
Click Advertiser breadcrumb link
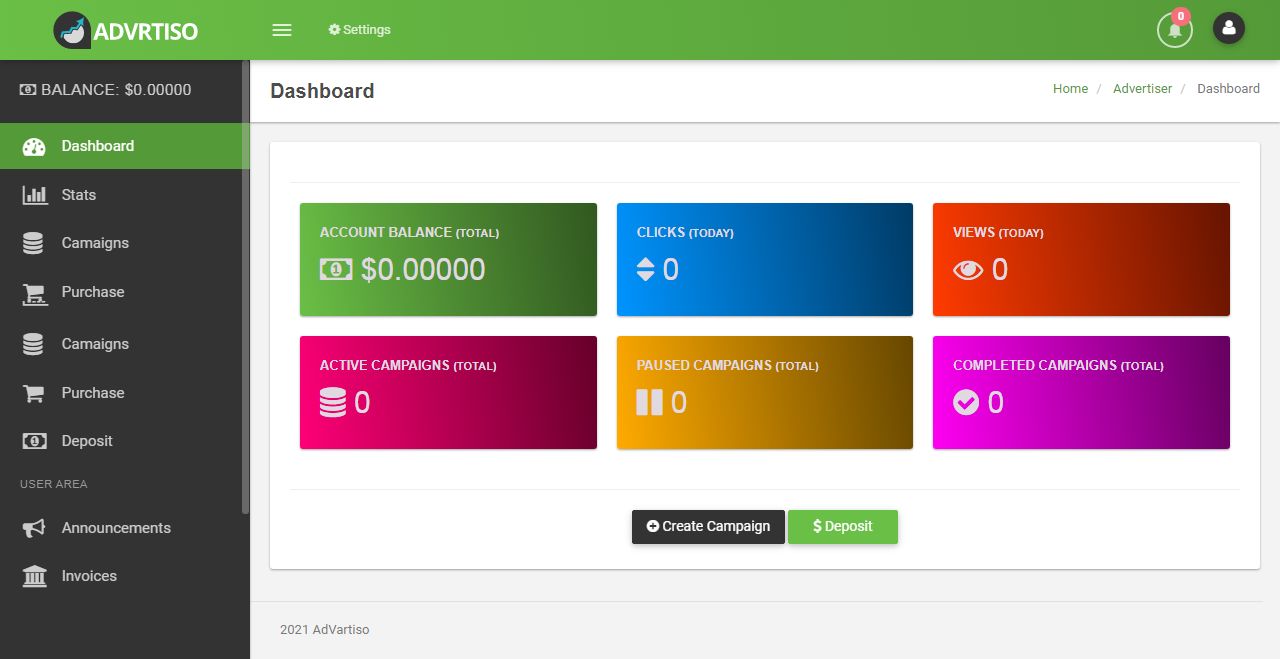point(1142,89)
